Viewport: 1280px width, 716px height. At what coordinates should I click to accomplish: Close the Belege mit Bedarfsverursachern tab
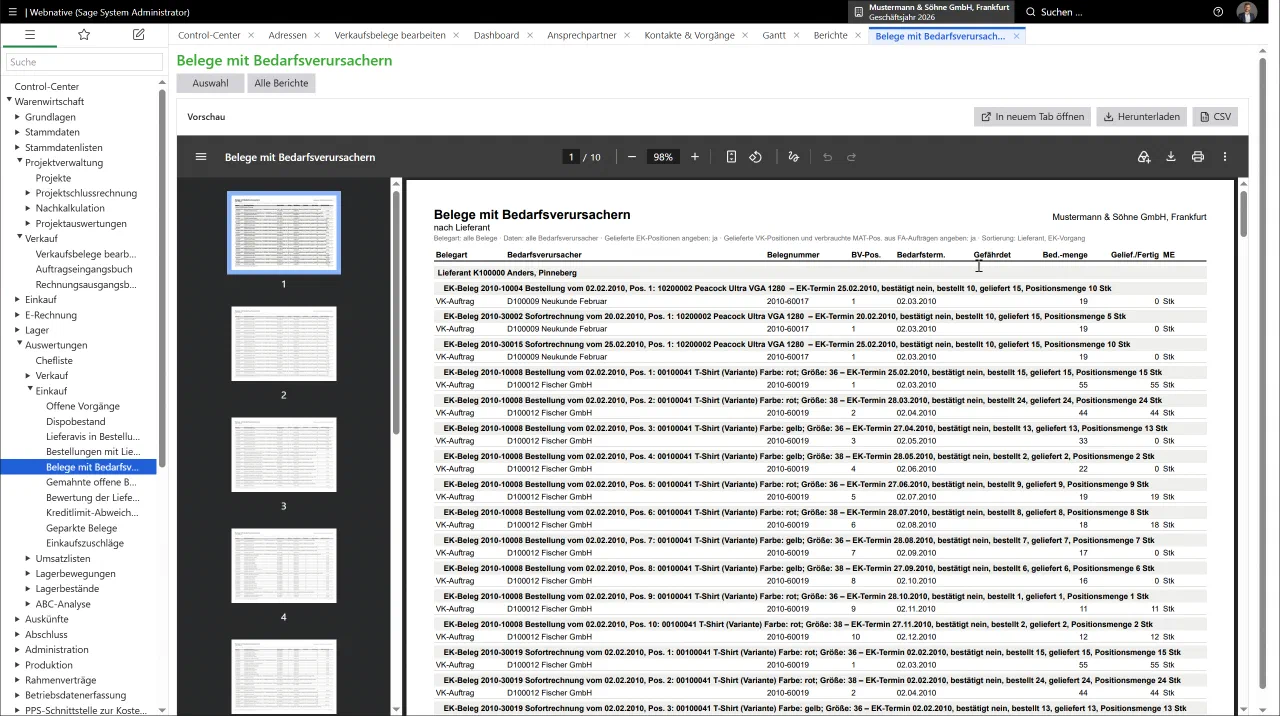tap(1016, 35)
